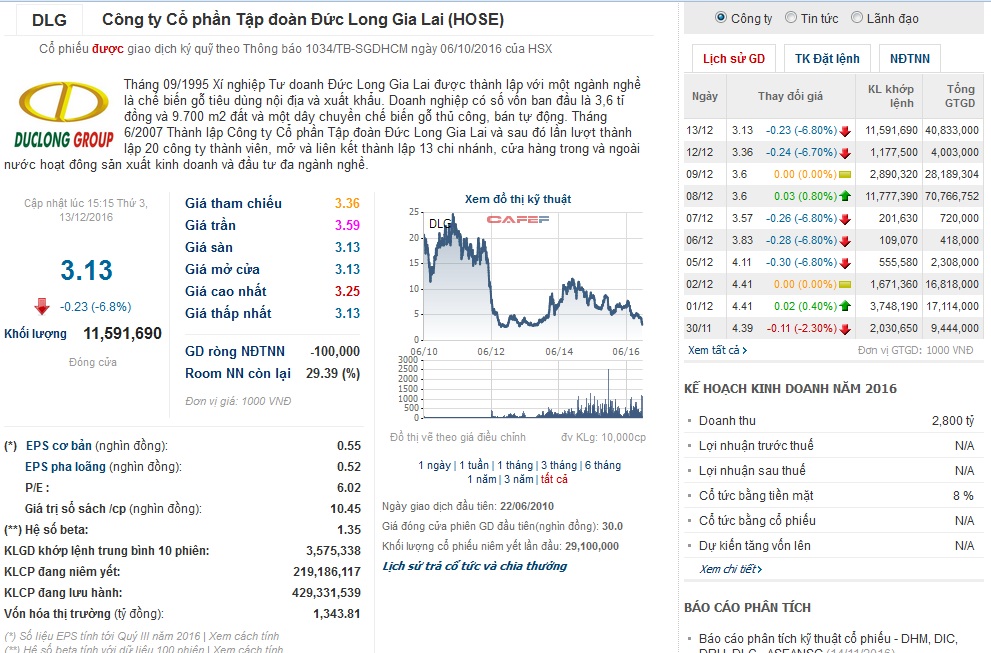Click the P/E value 6.02
This screenshot has height=653, width=991.
(x=349, y=488)
